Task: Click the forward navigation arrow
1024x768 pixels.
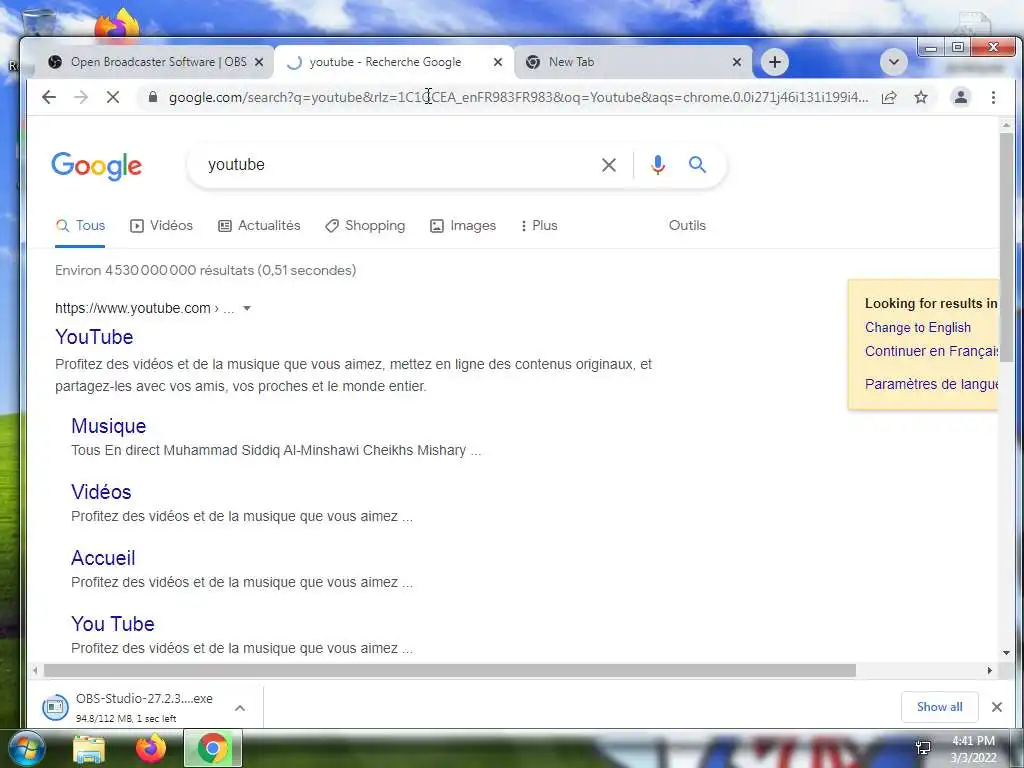Action: click(81, 97)
